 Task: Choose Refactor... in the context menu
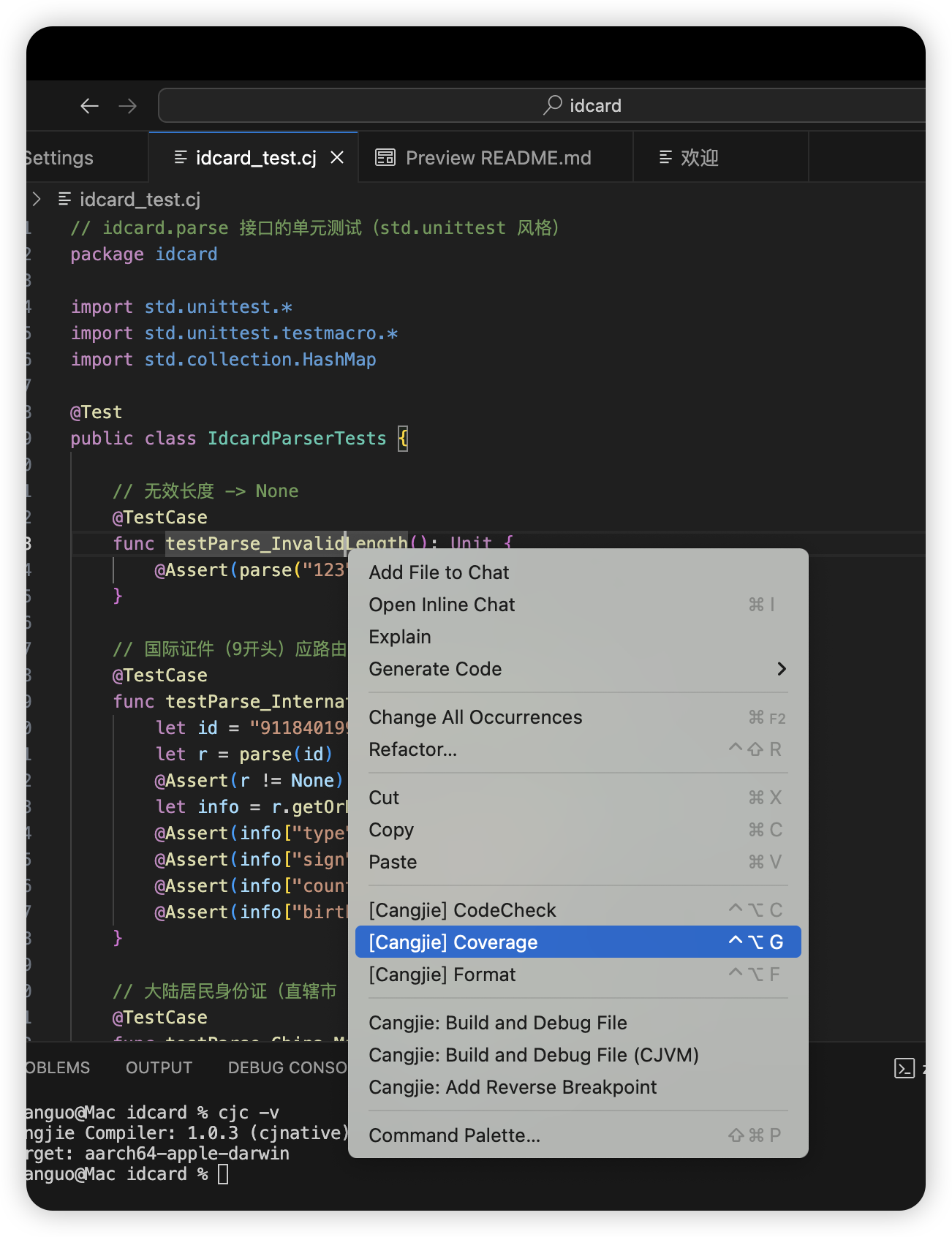click(578, 749)
